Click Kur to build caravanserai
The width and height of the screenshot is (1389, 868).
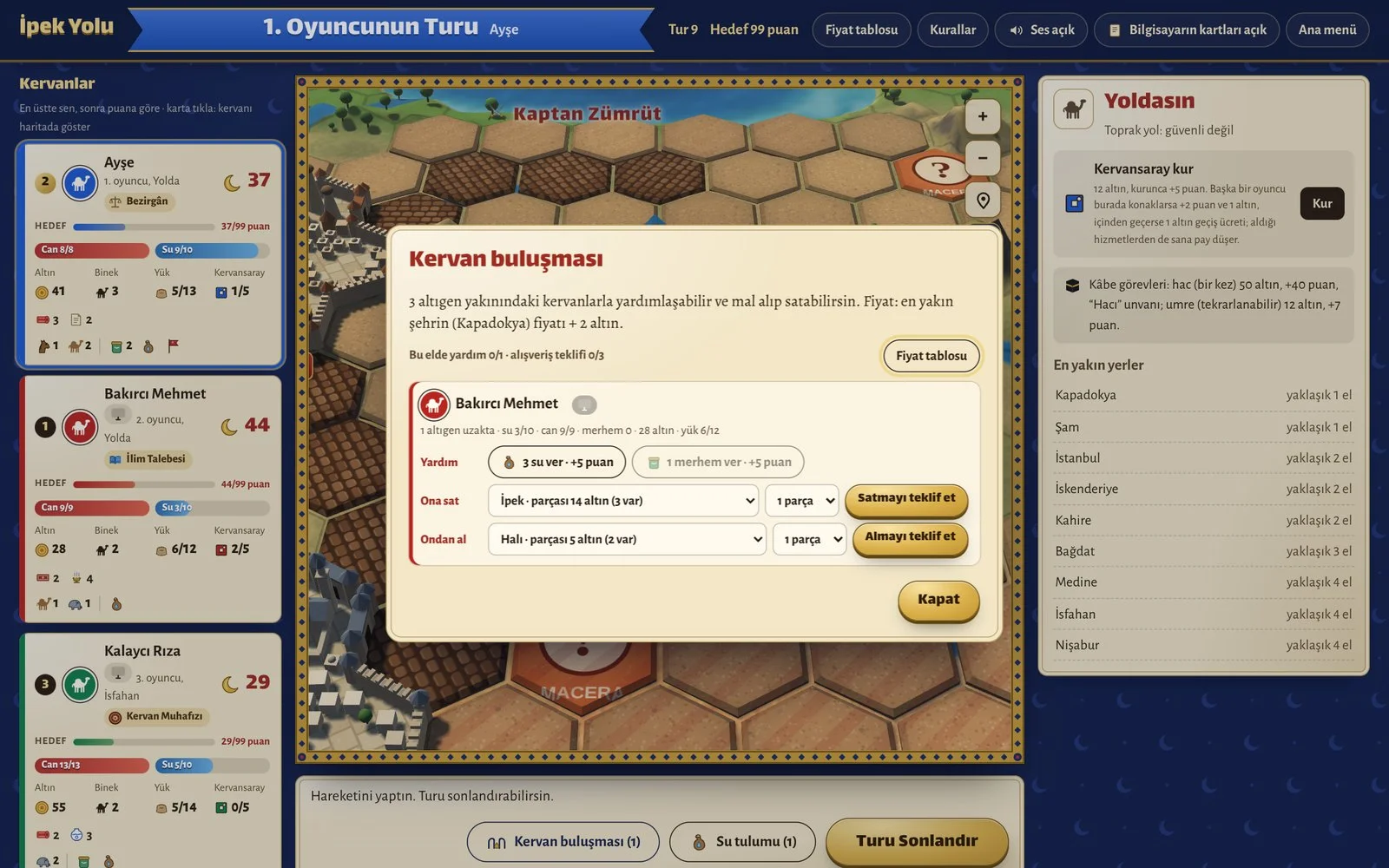click(1322, 204)
